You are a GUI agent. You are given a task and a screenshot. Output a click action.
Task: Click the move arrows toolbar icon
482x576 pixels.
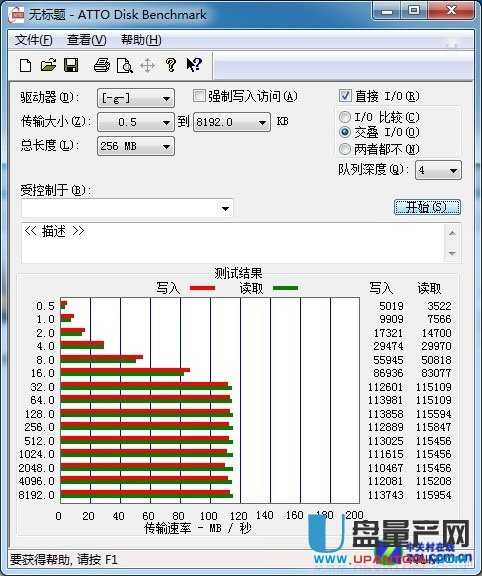tap(147, 66)
